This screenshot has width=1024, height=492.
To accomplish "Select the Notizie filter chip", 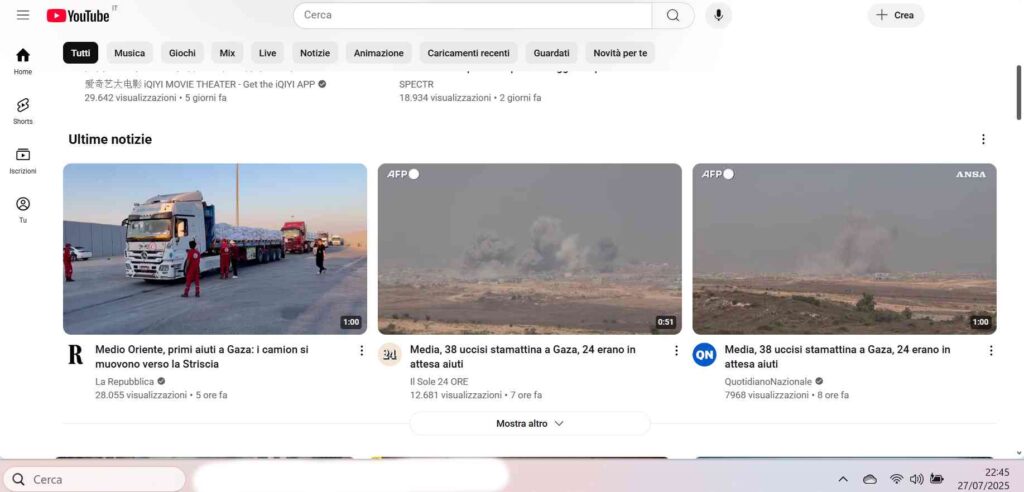I will pos(314,53).
